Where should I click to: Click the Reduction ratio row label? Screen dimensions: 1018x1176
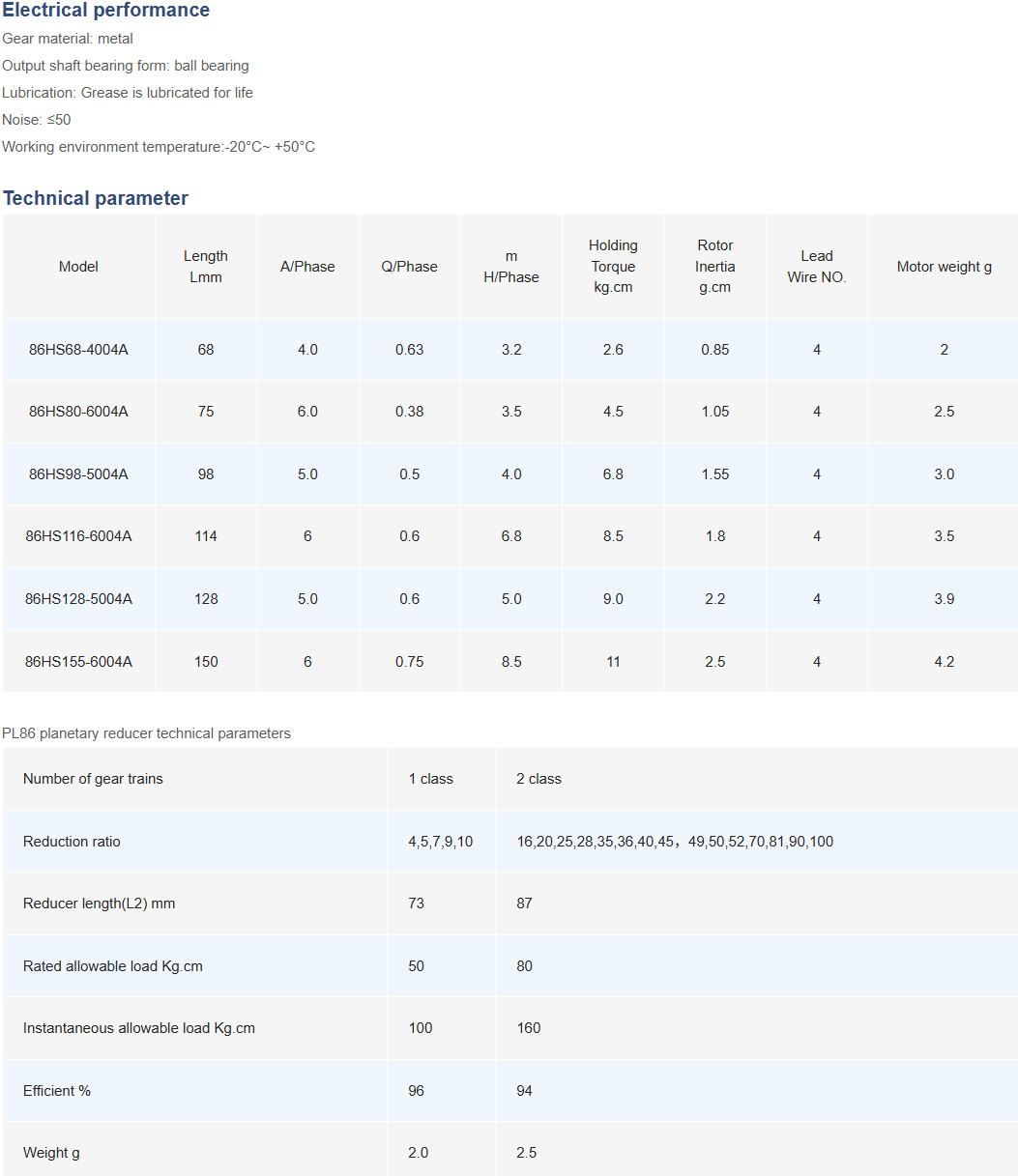click(x=72, y=842)
